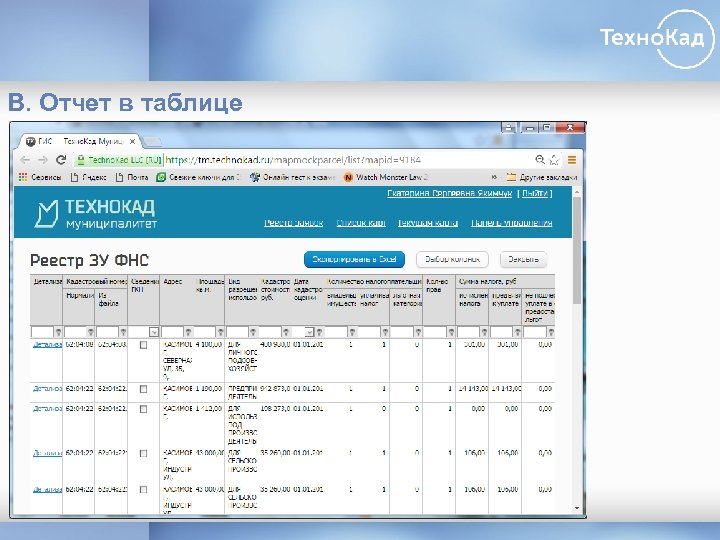
Task: Go forward in the Chrome browser
Action: [x=43, y=160]
